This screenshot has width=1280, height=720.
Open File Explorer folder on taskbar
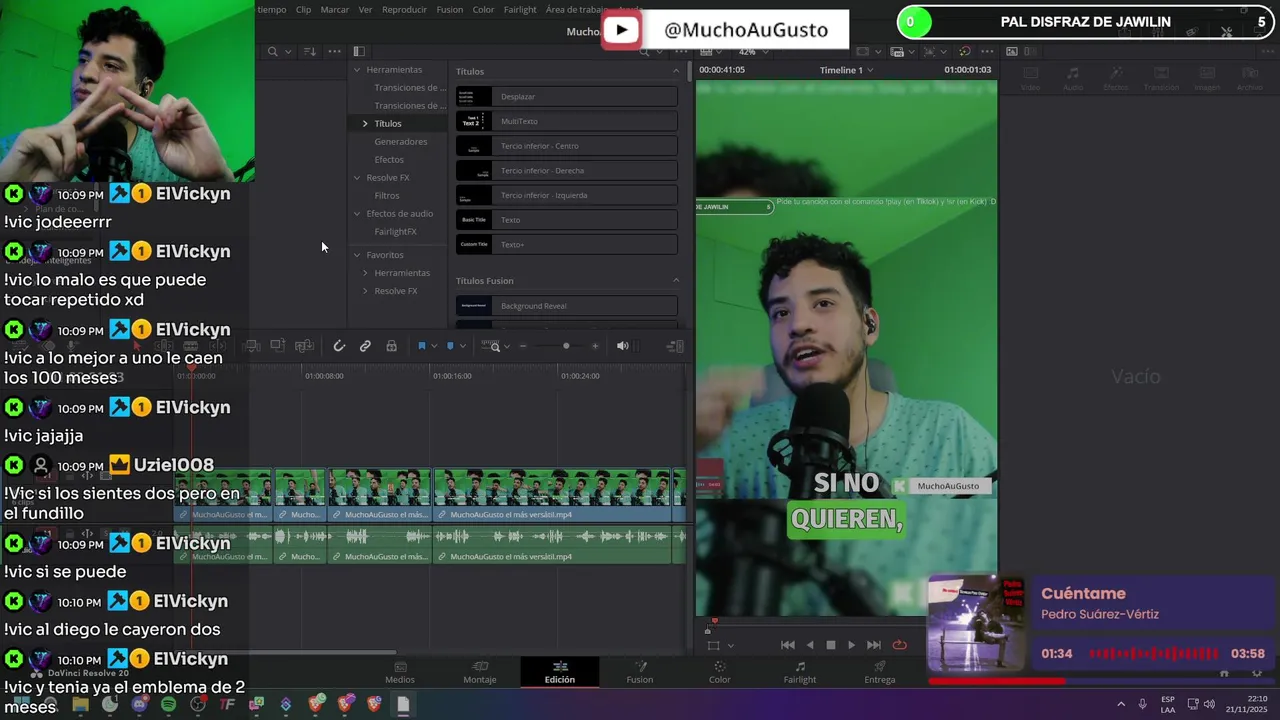point(80,704)
